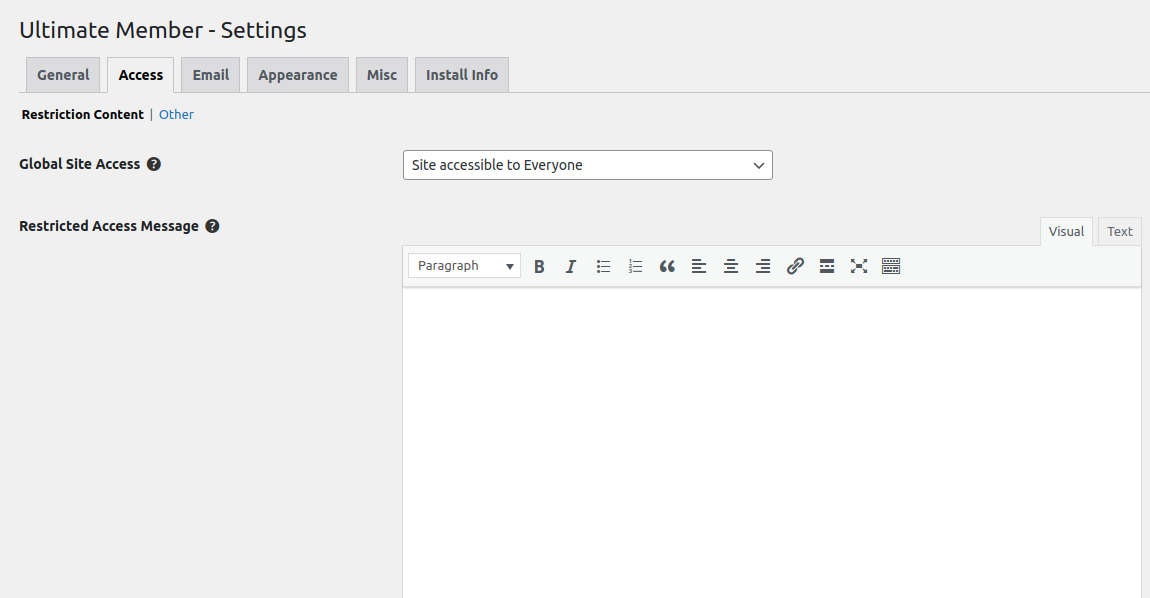Open the Other access subsection

(x=176, y=114)
